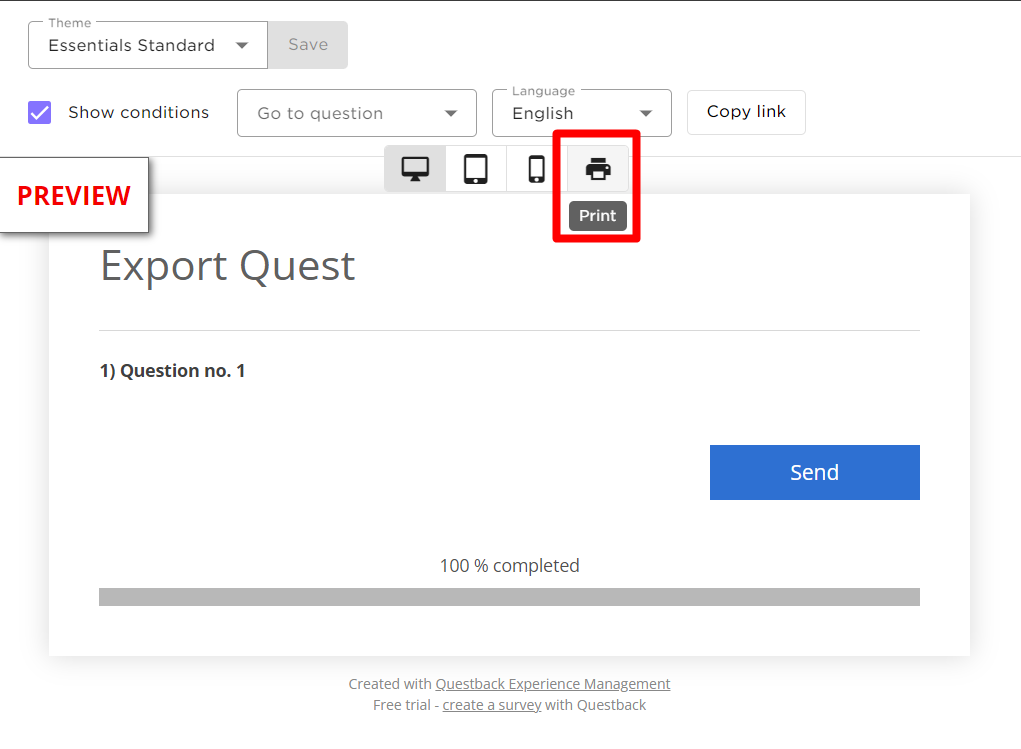The image size is (1021, 749).
Task: Open the Language dropdown
Action: pos(581,113)
